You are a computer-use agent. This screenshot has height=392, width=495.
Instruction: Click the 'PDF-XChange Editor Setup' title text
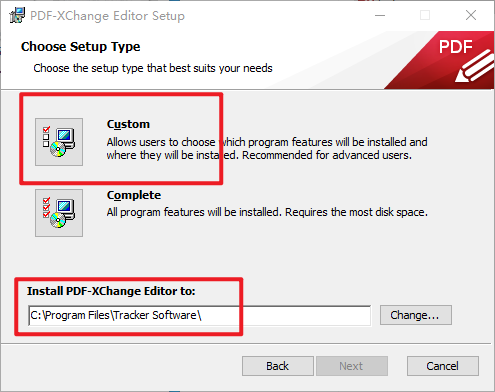(x=107, y=16)
